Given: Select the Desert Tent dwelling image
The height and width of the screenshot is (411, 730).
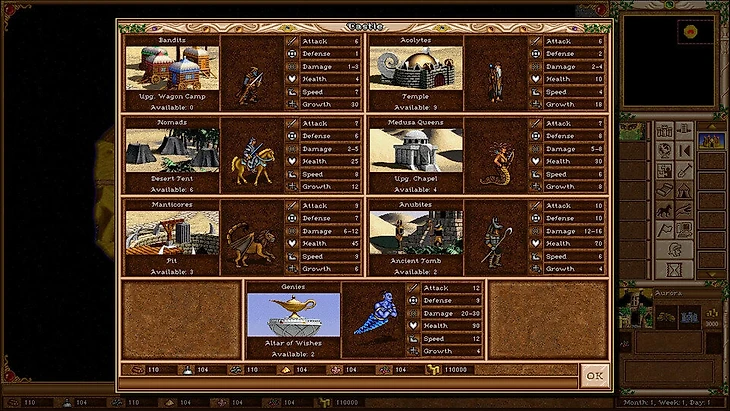Looking at the screenshot, I should point(172,150).
